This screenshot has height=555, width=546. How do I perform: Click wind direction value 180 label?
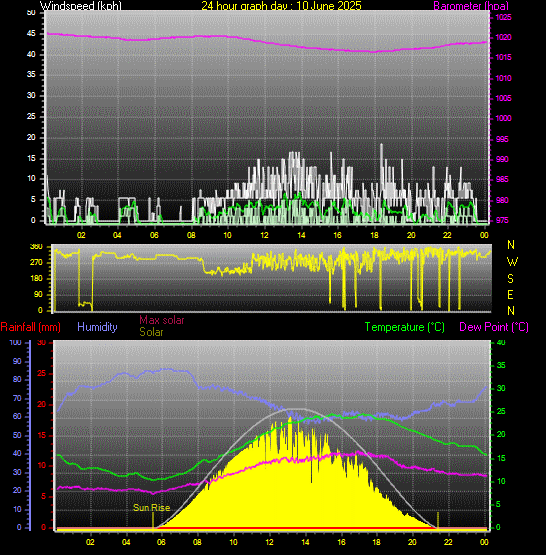[x=36, y=278]
